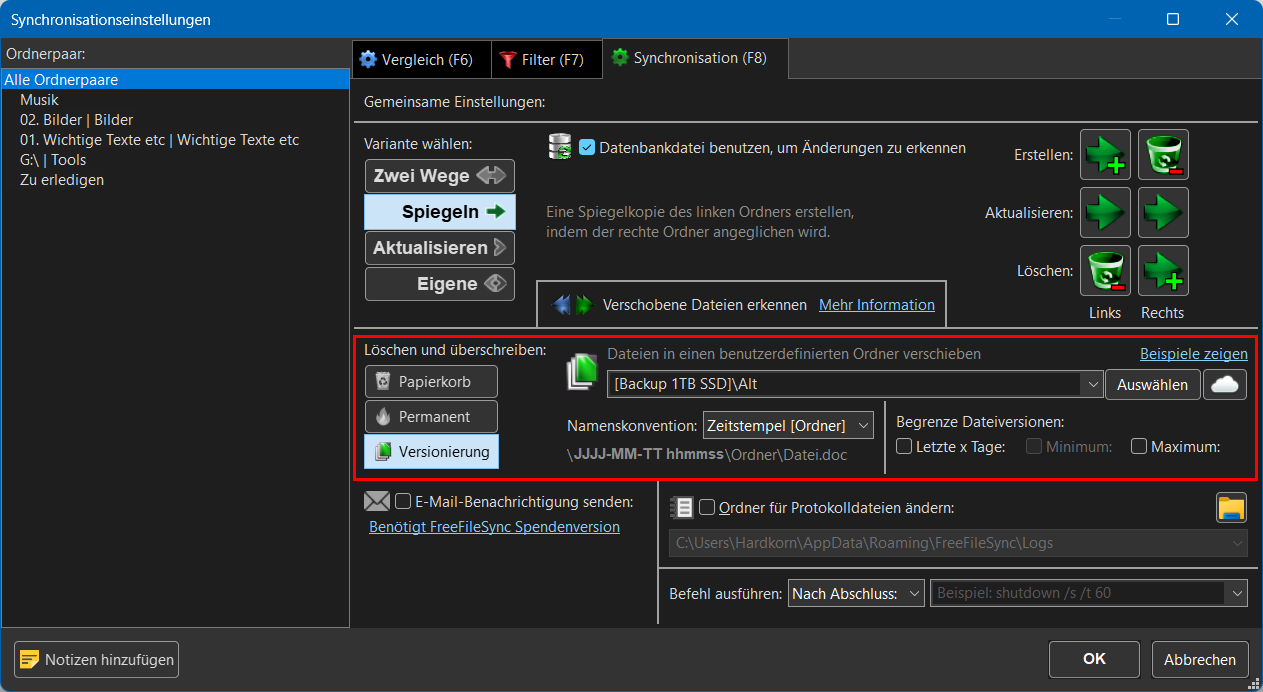This screenshot has width=1263, height=692.
Task: Click the moved files double-arrow icon
Action: point(574,305)
